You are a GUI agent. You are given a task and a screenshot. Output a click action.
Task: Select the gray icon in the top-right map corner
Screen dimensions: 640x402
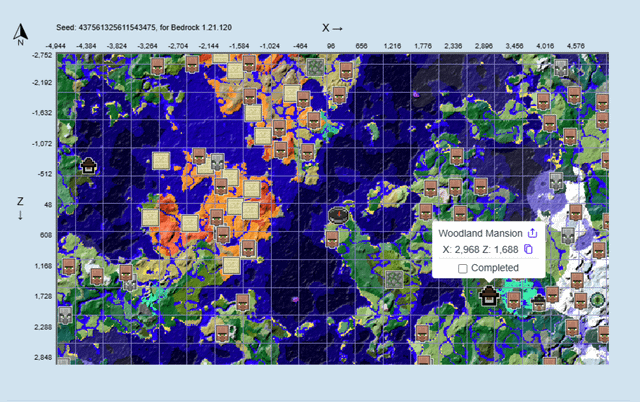tap(560, 68)
